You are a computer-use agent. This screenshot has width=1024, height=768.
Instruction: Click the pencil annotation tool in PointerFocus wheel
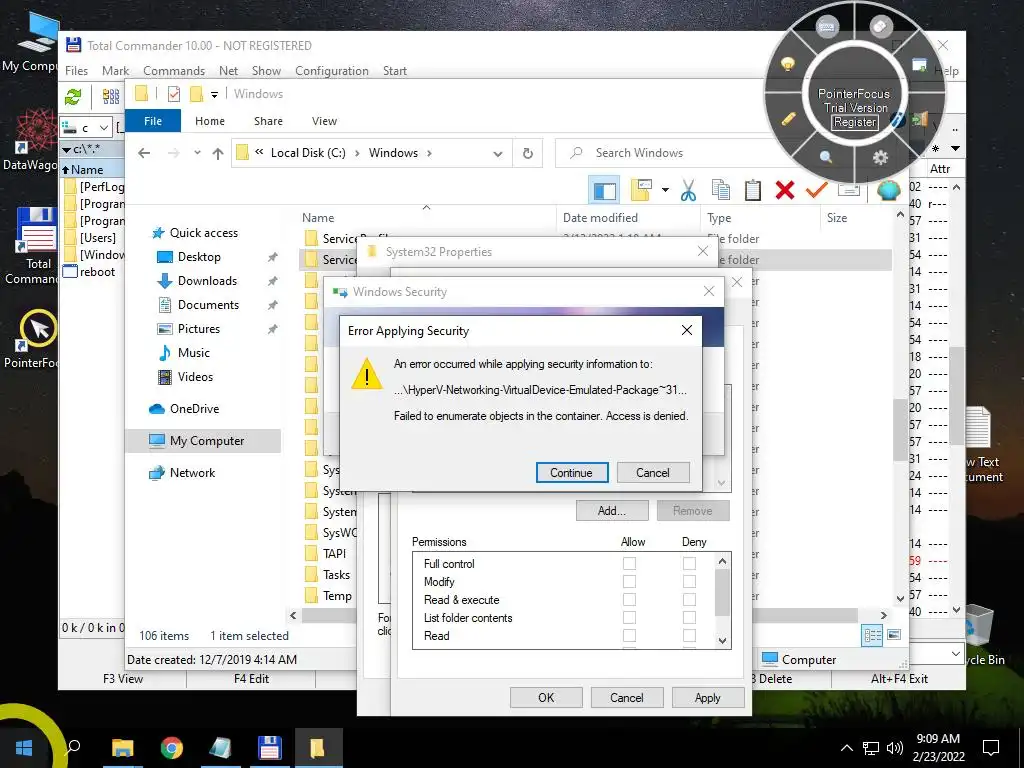coord(788,118)
